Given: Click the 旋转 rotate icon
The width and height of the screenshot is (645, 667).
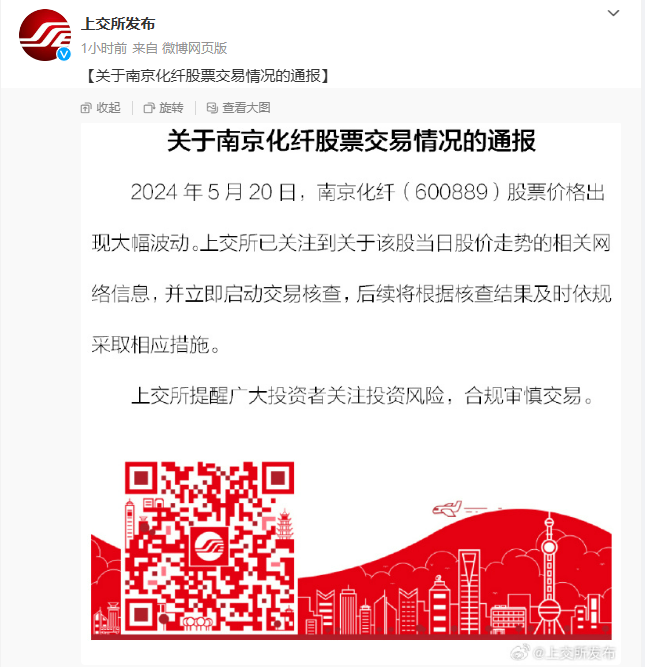Looking at the screenshot, I should point(149,108).
